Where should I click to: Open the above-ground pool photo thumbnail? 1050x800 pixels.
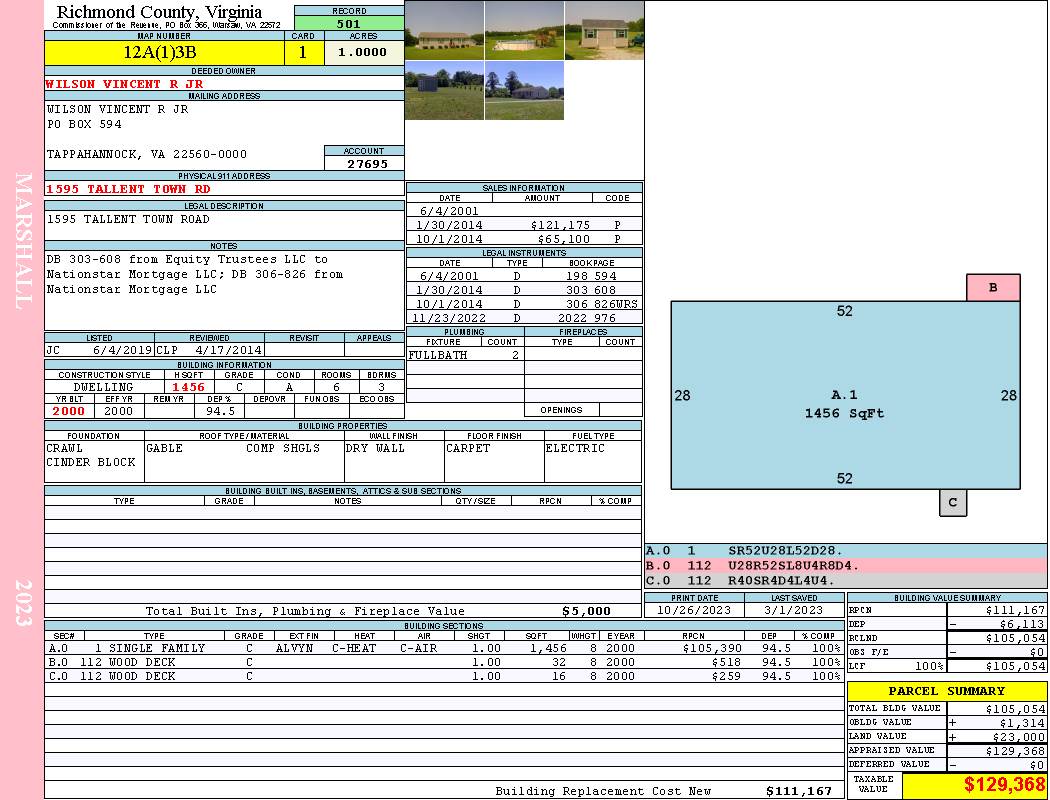point(524,30)
